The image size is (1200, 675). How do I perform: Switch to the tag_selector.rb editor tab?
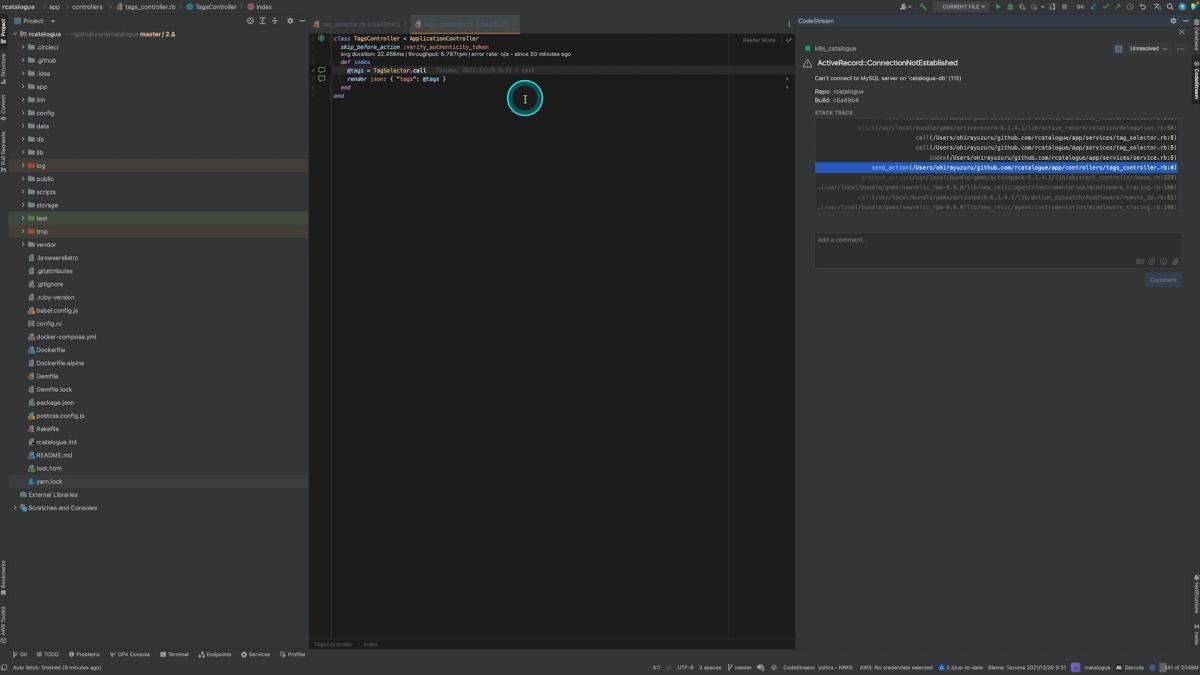coord(360,24)
